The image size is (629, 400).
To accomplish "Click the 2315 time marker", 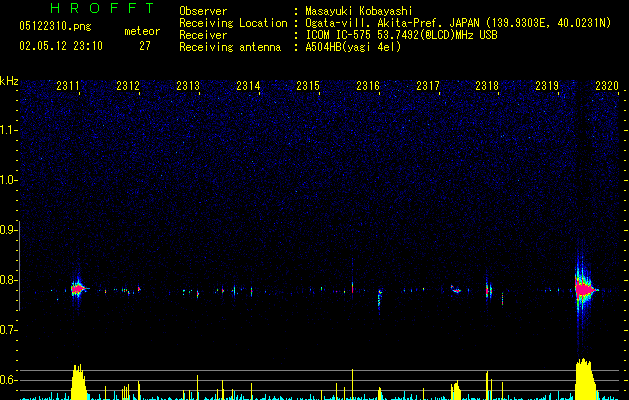I will 308,85.
